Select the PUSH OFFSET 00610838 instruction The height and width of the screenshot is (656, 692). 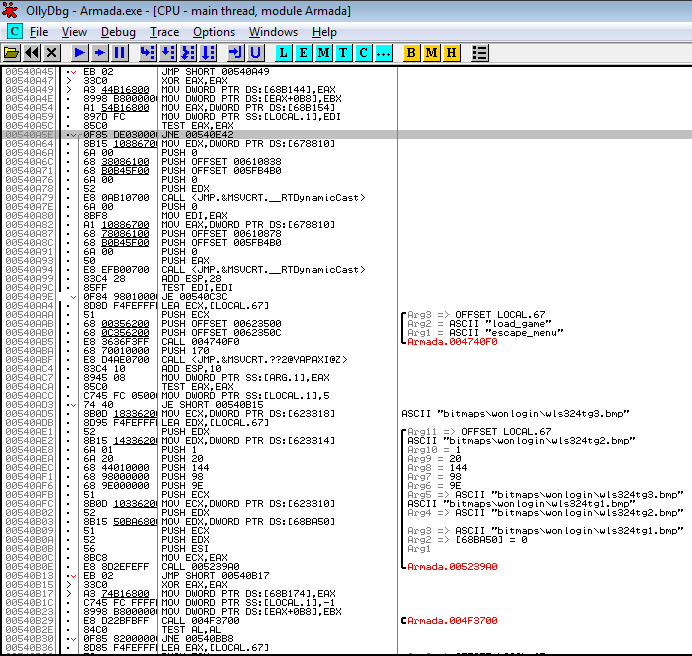point(221,162)
